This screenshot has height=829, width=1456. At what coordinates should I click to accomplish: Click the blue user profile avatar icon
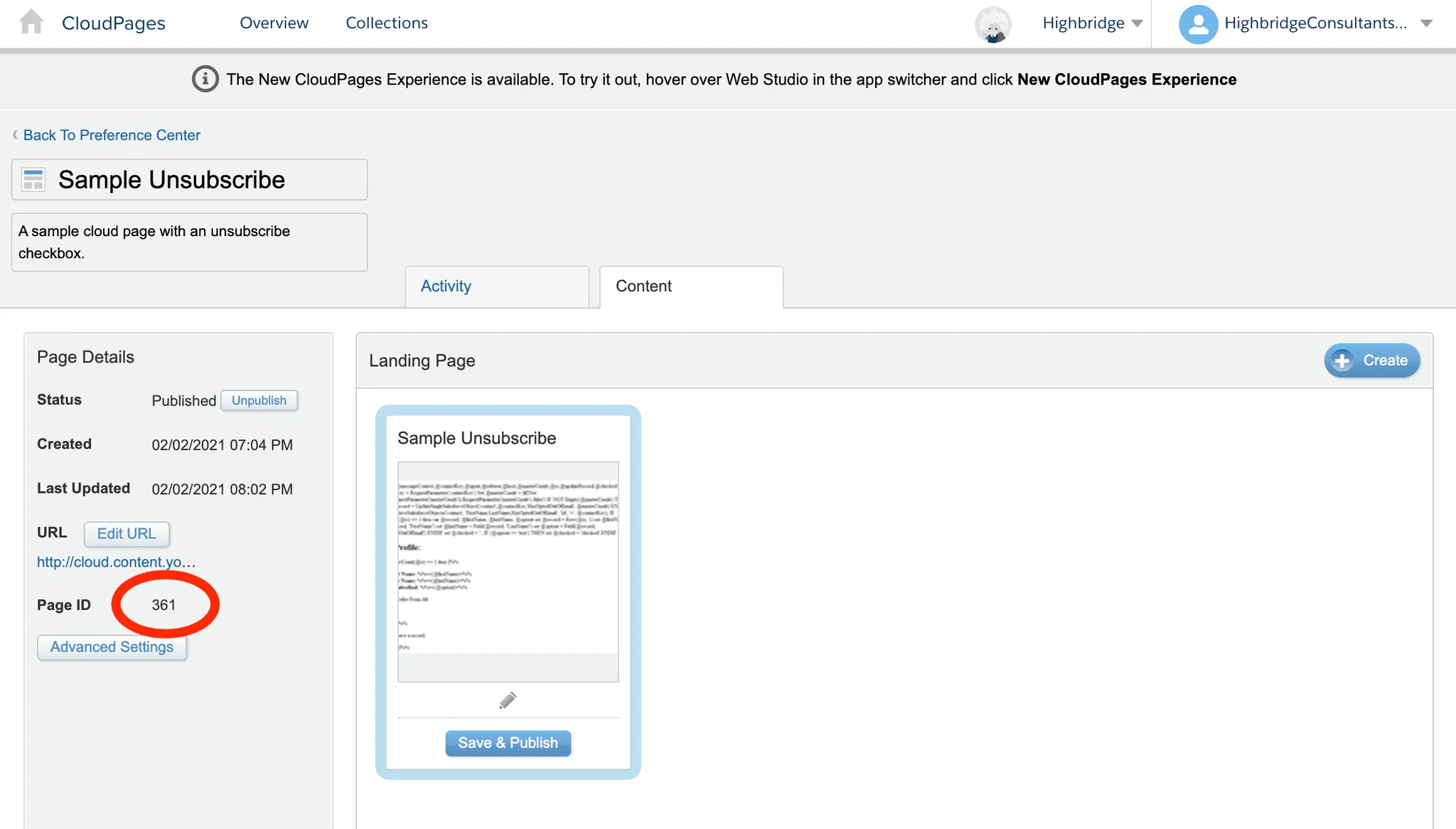click(x=1198, y=24)
